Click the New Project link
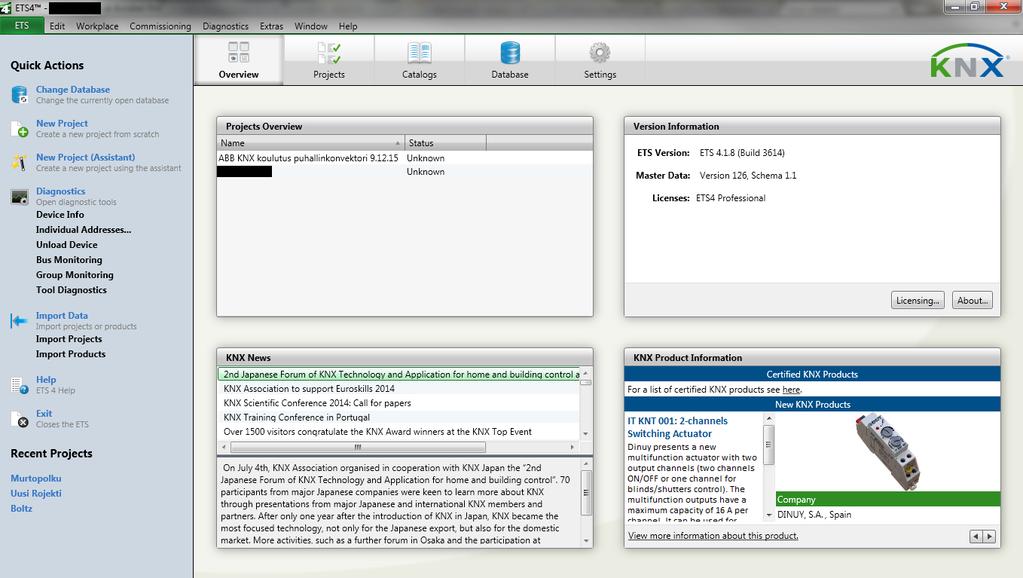The width and height of the screenshot is (1023, 578). (x=62, y=123)
